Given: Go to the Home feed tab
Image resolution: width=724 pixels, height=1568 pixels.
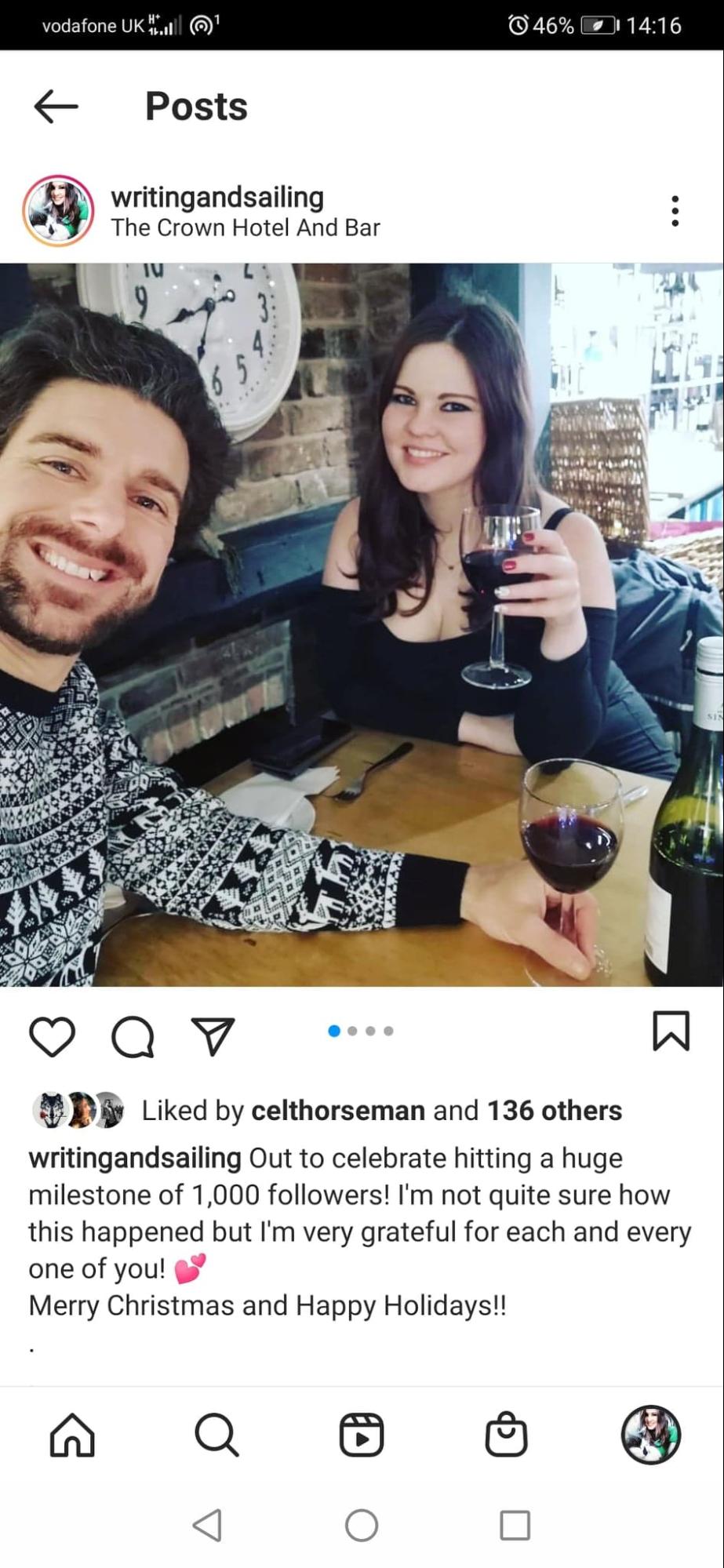Looking at the screenshot, I should click(72, 1435).
